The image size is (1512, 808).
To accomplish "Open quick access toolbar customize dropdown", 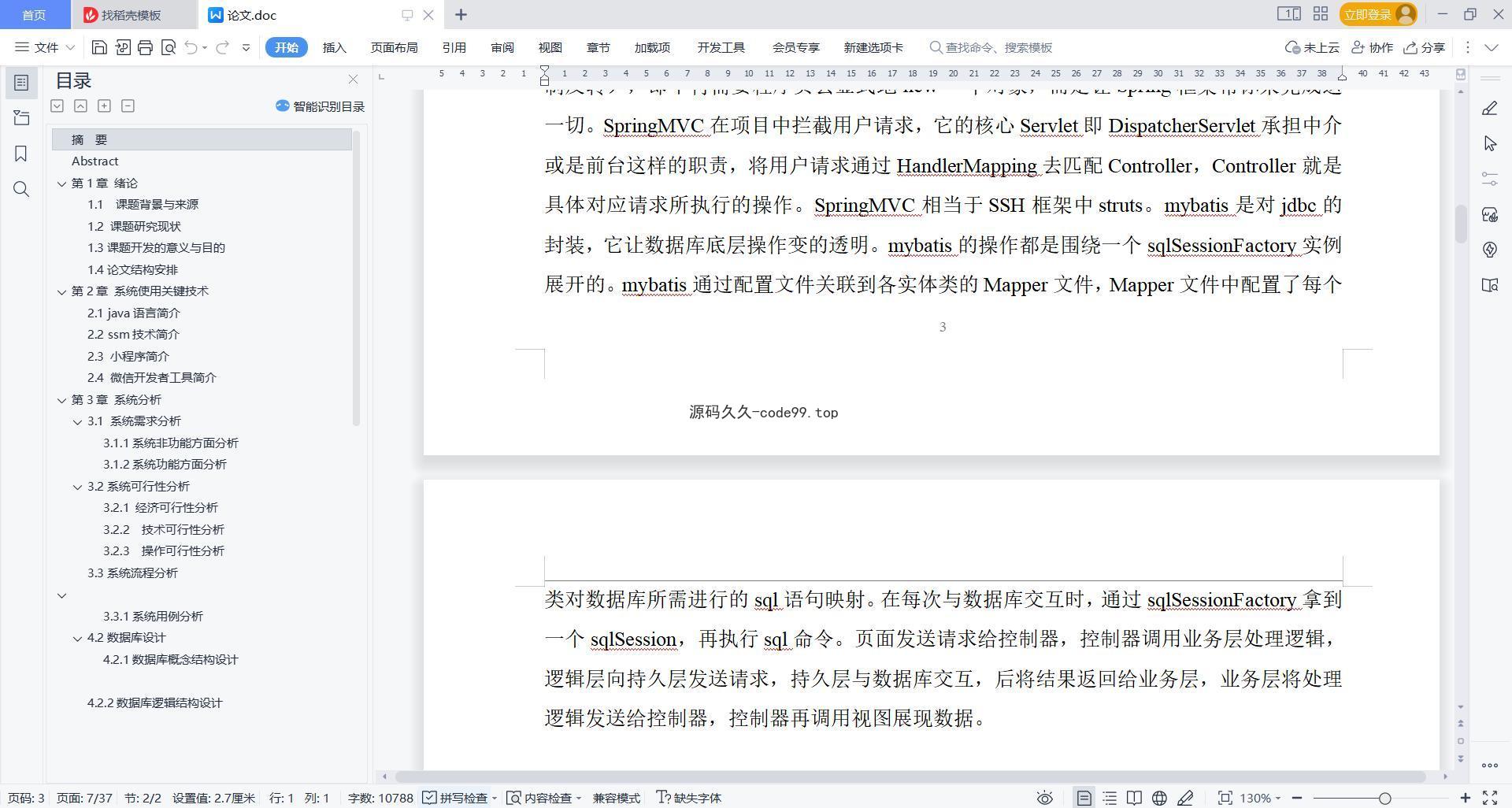I will point(246,47).
